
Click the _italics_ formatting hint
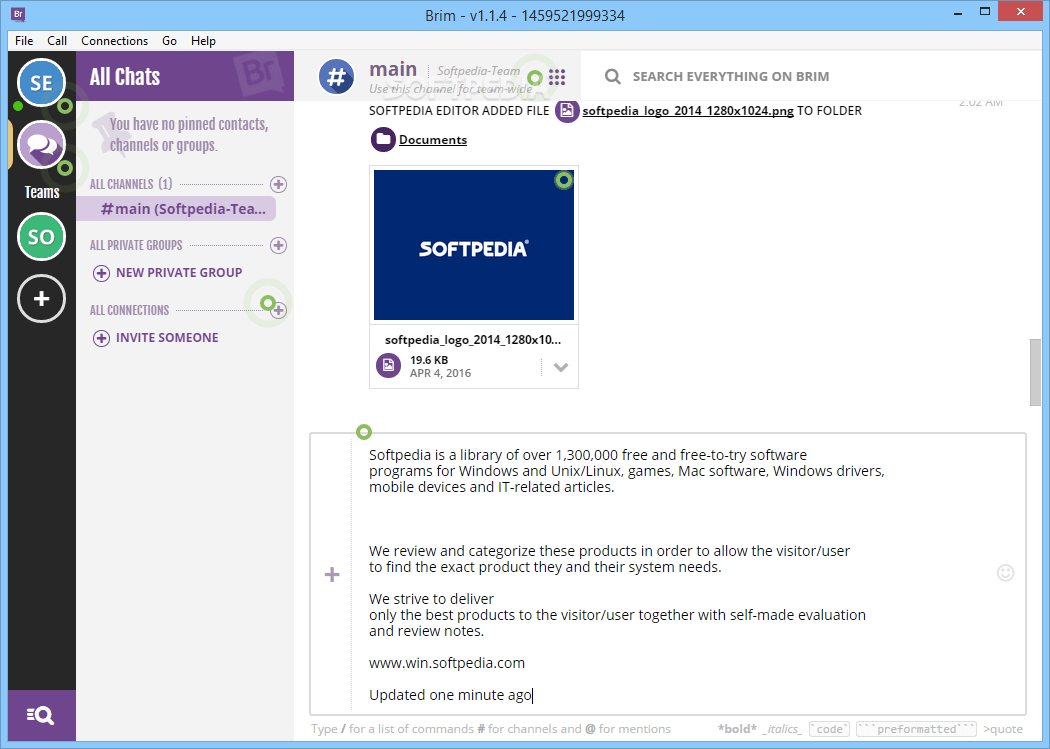(x=781, y=729)
